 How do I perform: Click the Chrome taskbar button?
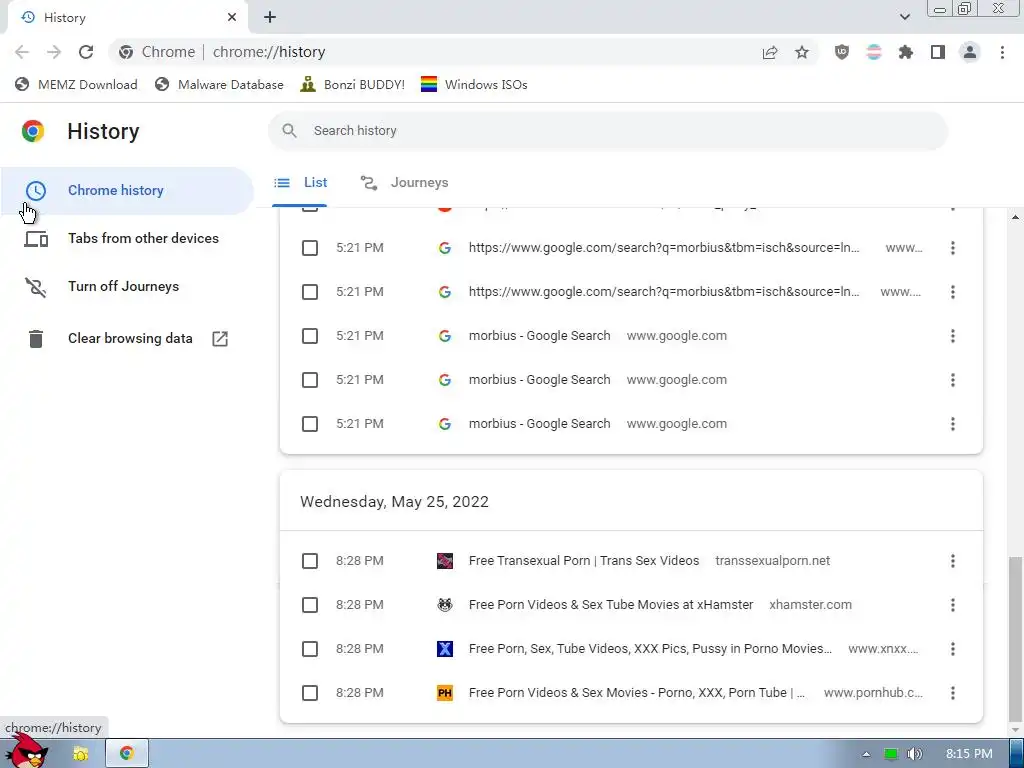click(x=127, y=753)
